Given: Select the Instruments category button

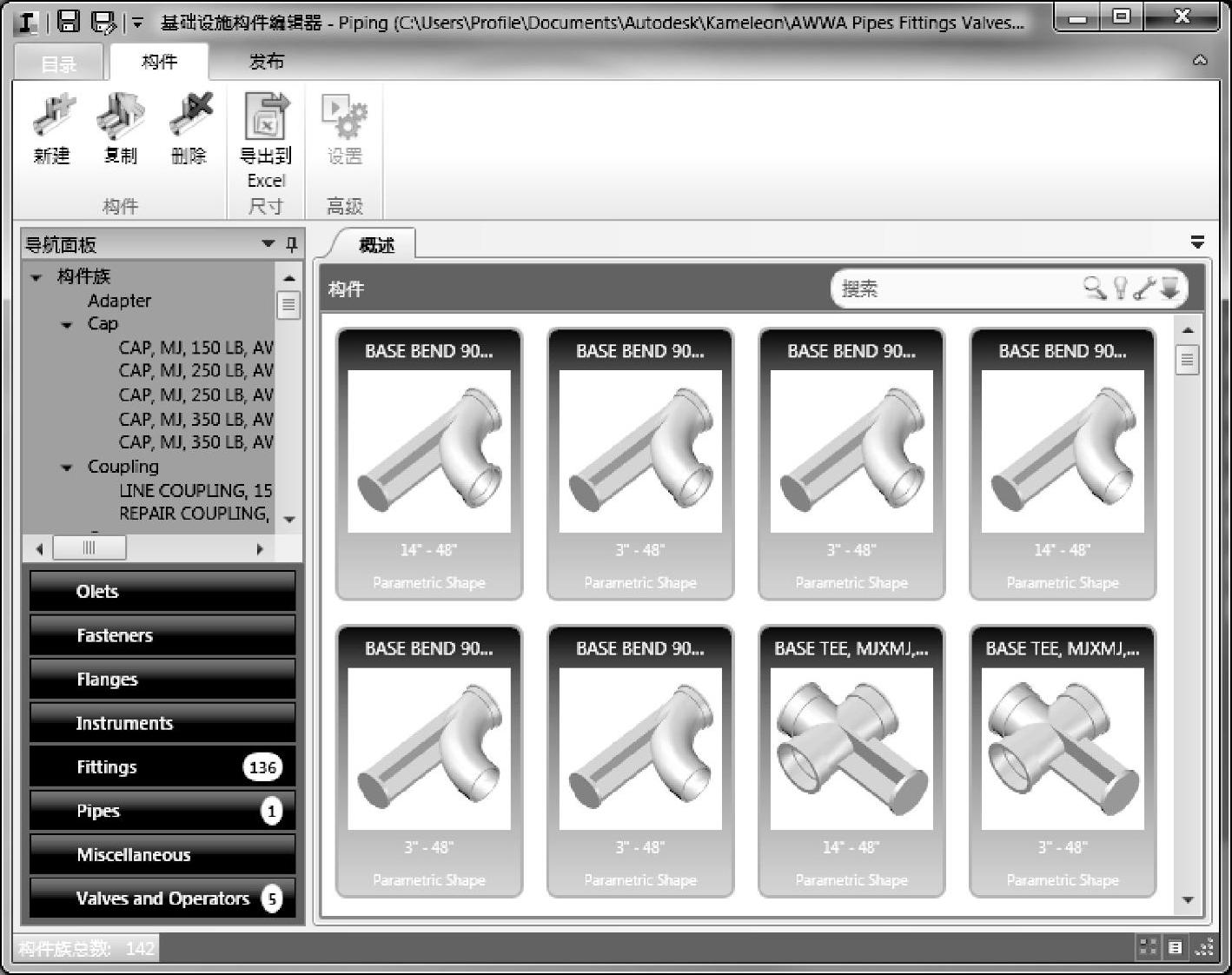Looking at the screenshot, I should (x=162, y=723).
